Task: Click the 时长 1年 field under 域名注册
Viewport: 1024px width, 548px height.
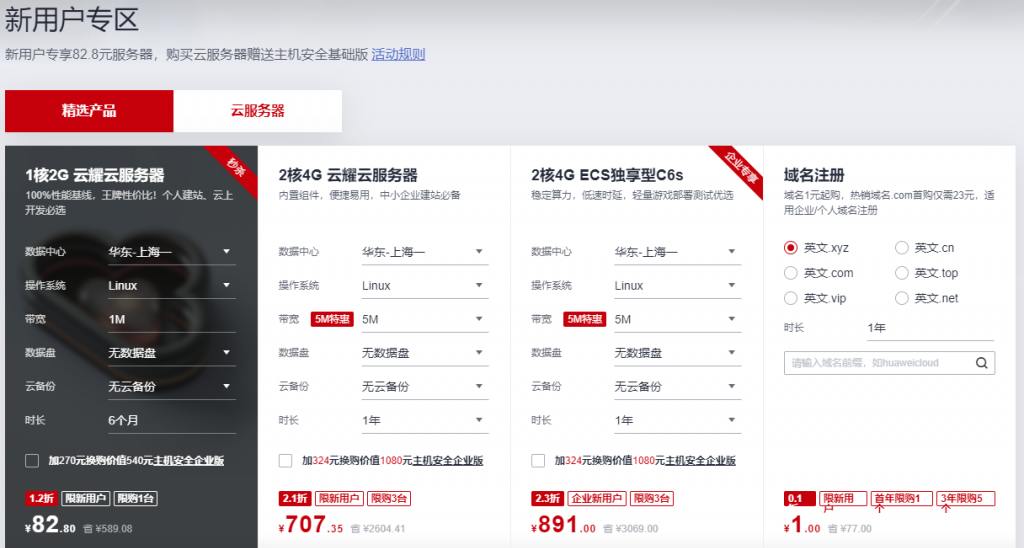Action: [930, 328]
